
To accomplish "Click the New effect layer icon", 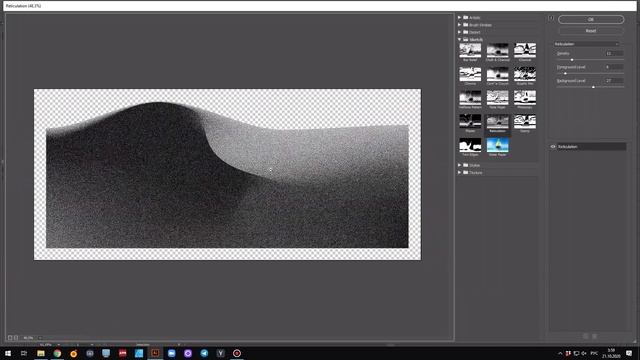I will point(585,336).
